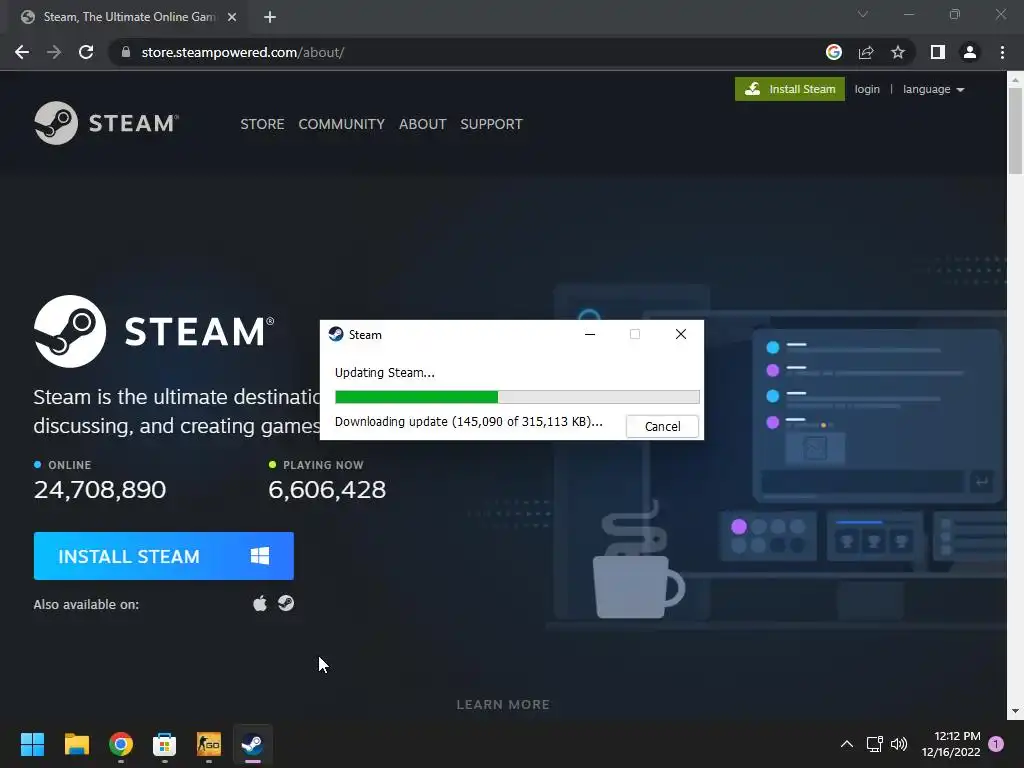
Task: Reload the Steam page
Action: [x=86, y=52]
